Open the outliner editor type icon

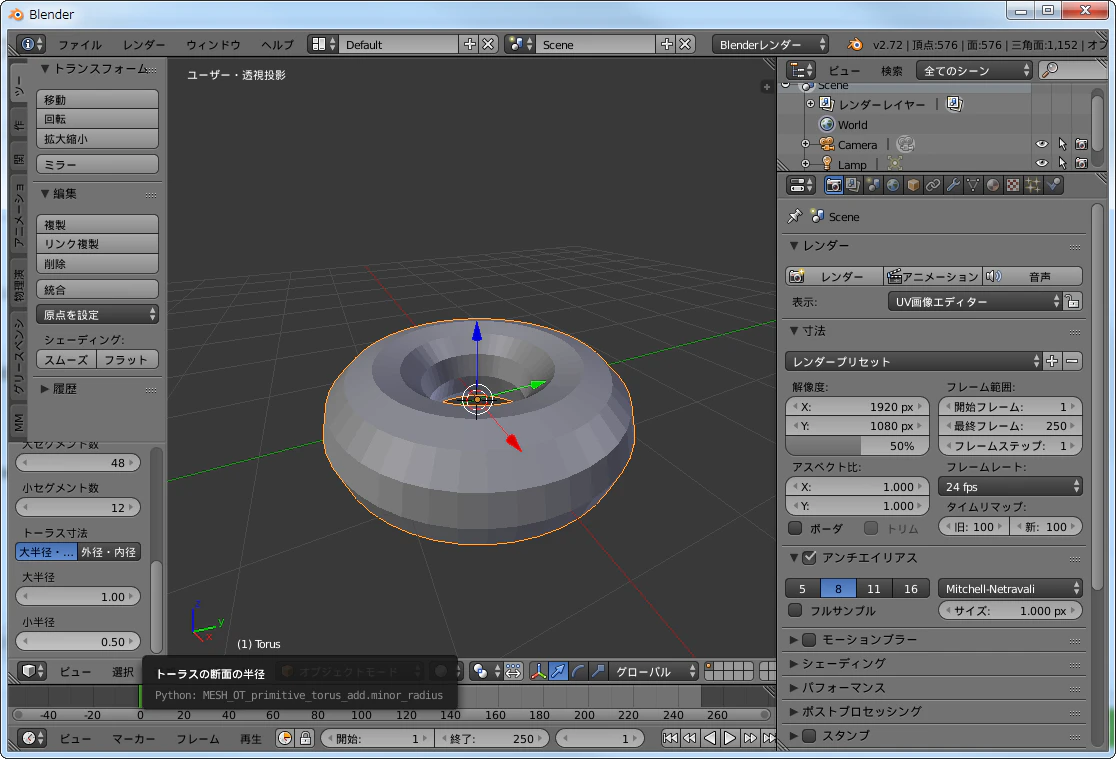(801, 70)
